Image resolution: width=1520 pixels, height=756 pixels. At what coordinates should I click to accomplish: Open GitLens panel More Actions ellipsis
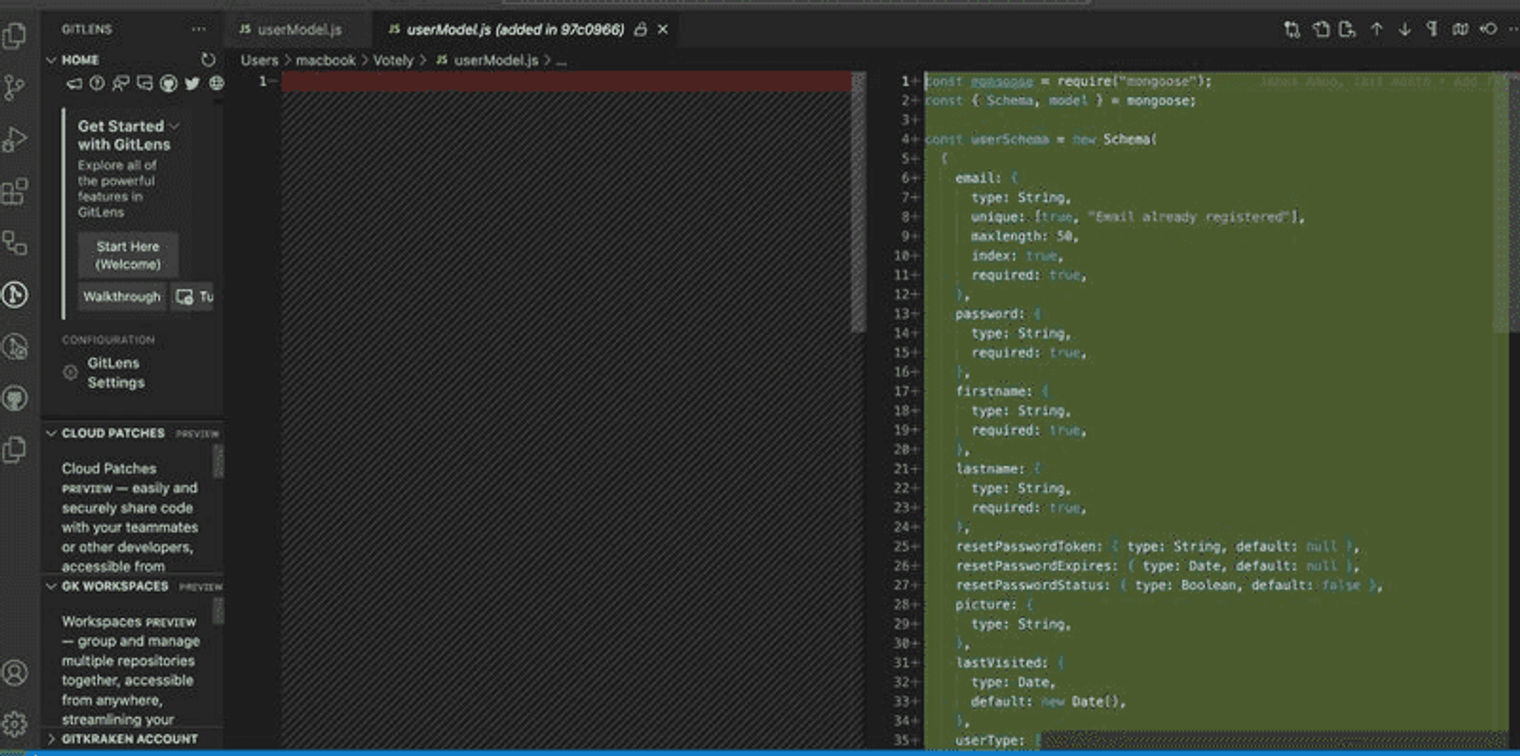pyautogui.click(x=199, y=30)
